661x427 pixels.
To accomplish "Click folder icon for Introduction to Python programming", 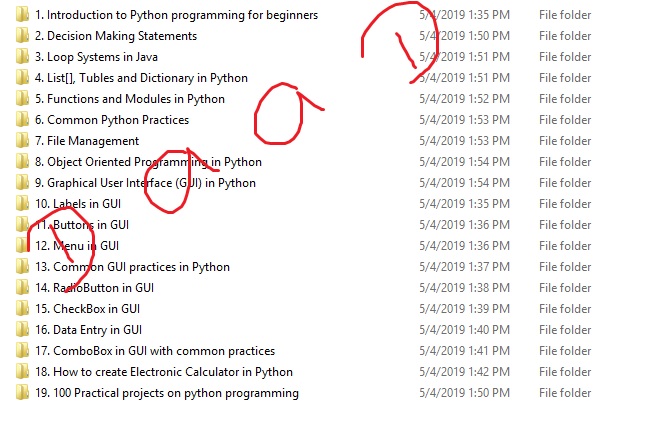I will coord(22,15).
